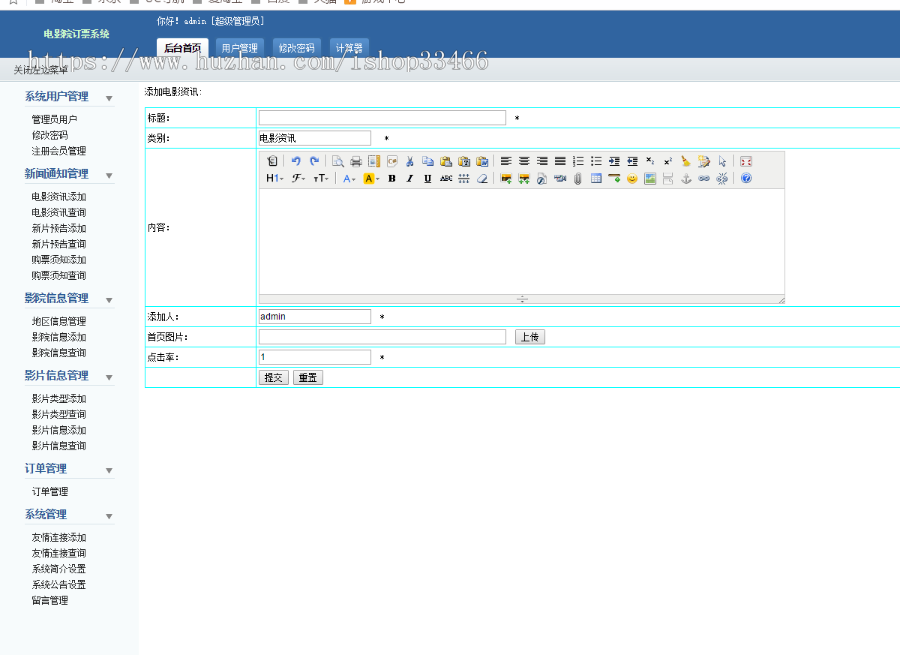Click the 提交 submit button
The image size is (900, 655).
coord(273,378)
